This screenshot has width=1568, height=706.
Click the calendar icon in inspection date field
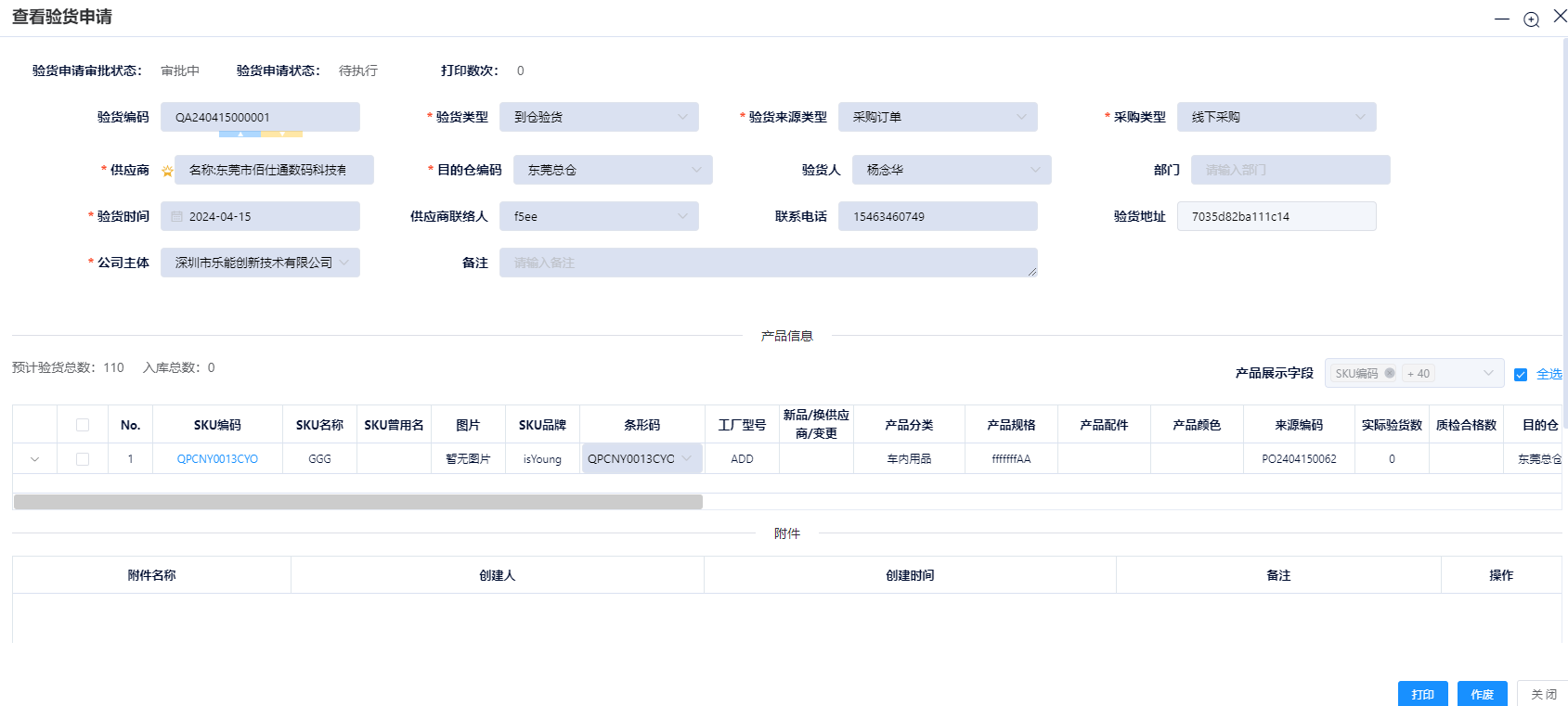(x=176, y=217)
